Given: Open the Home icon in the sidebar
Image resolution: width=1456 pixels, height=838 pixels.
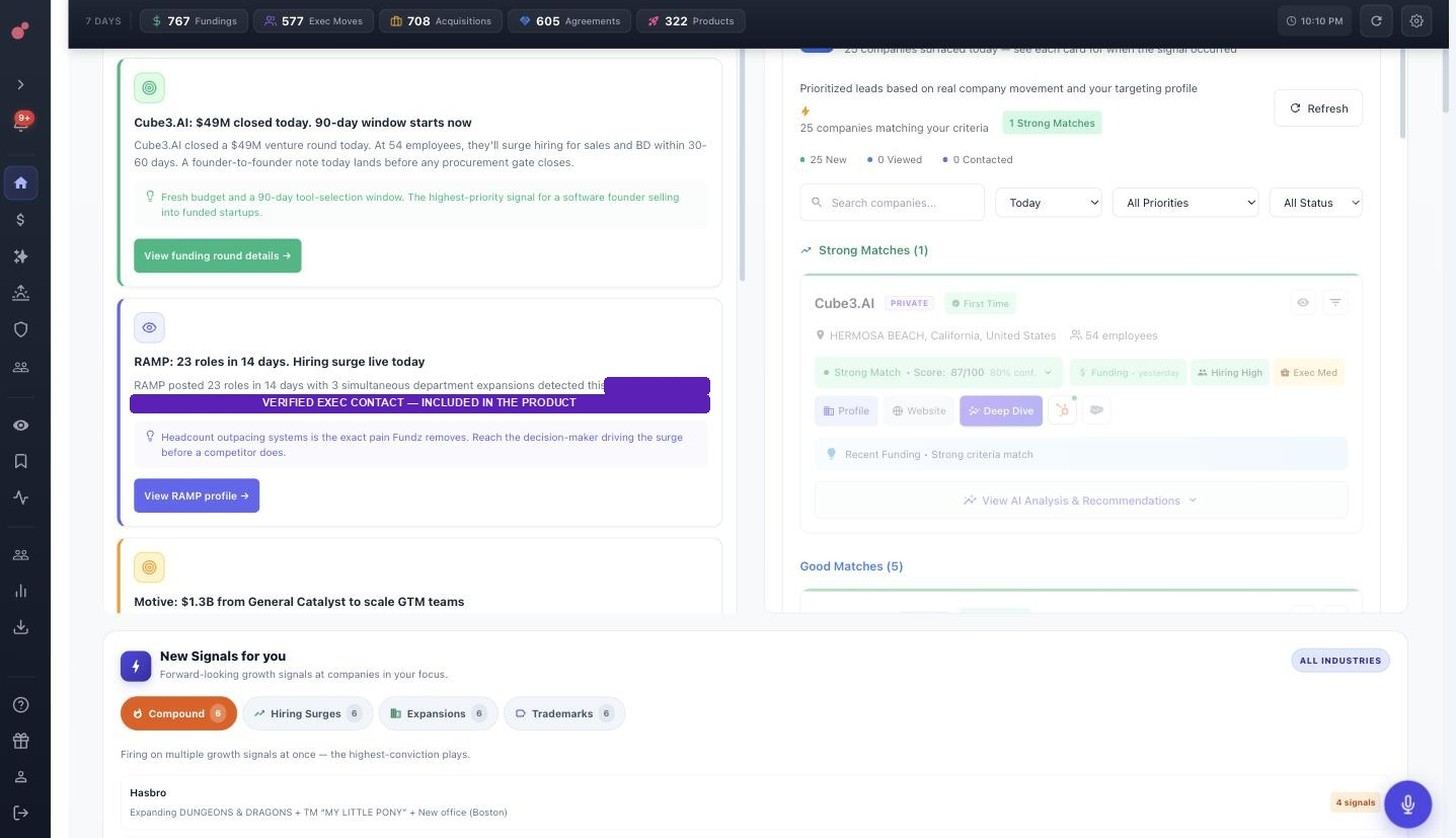Looking at the screenshot, I should 20,183.
